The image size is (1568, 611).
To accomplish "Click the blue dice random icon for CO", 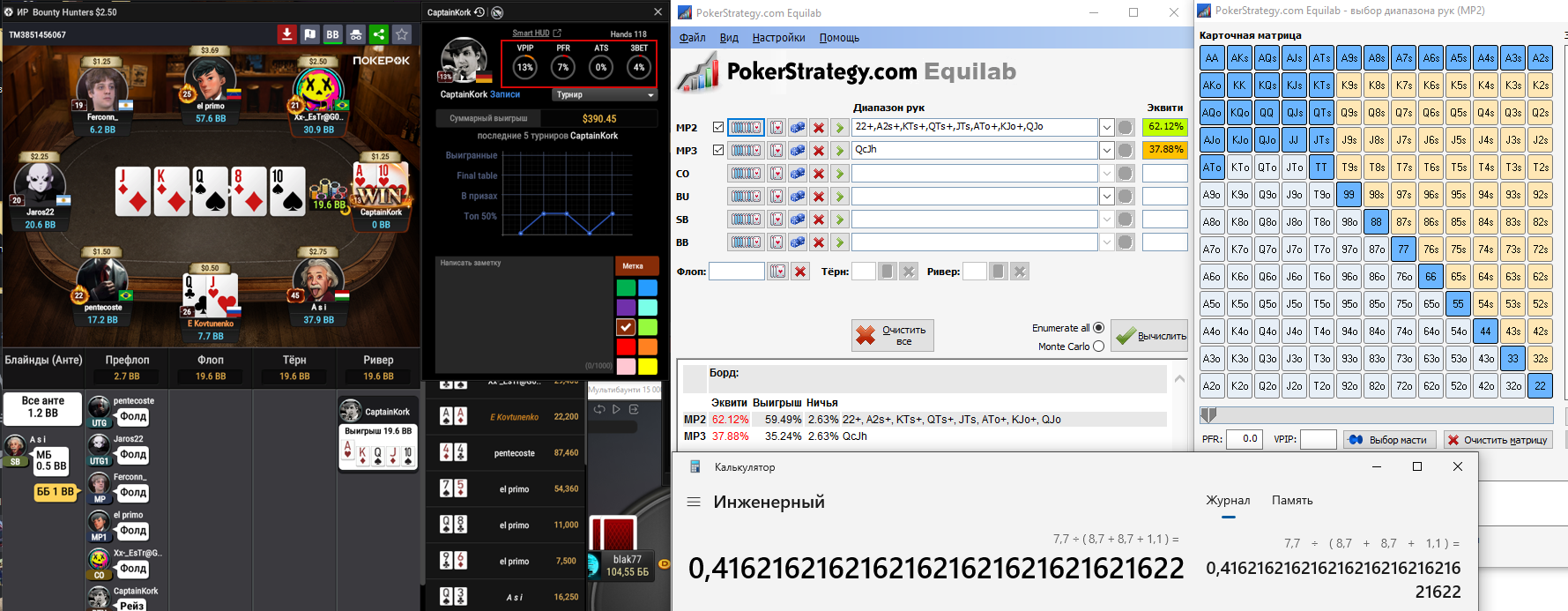I will [x=798, y=174].
